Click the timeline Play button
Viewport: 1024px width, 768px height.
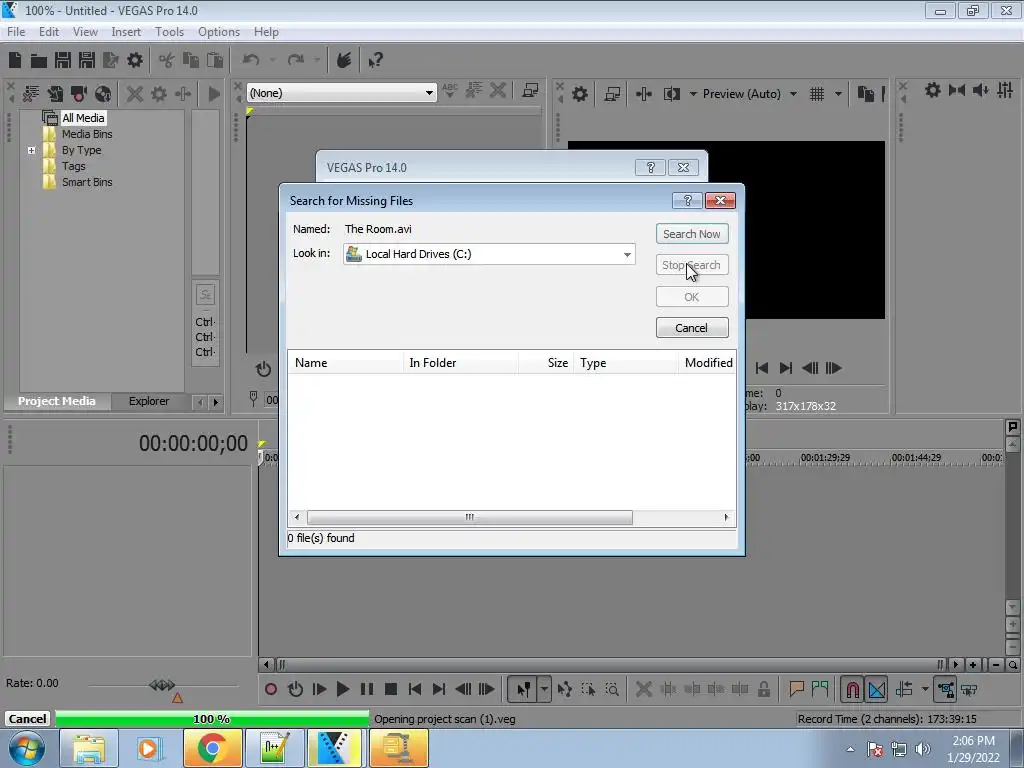(x=343, y=689)
